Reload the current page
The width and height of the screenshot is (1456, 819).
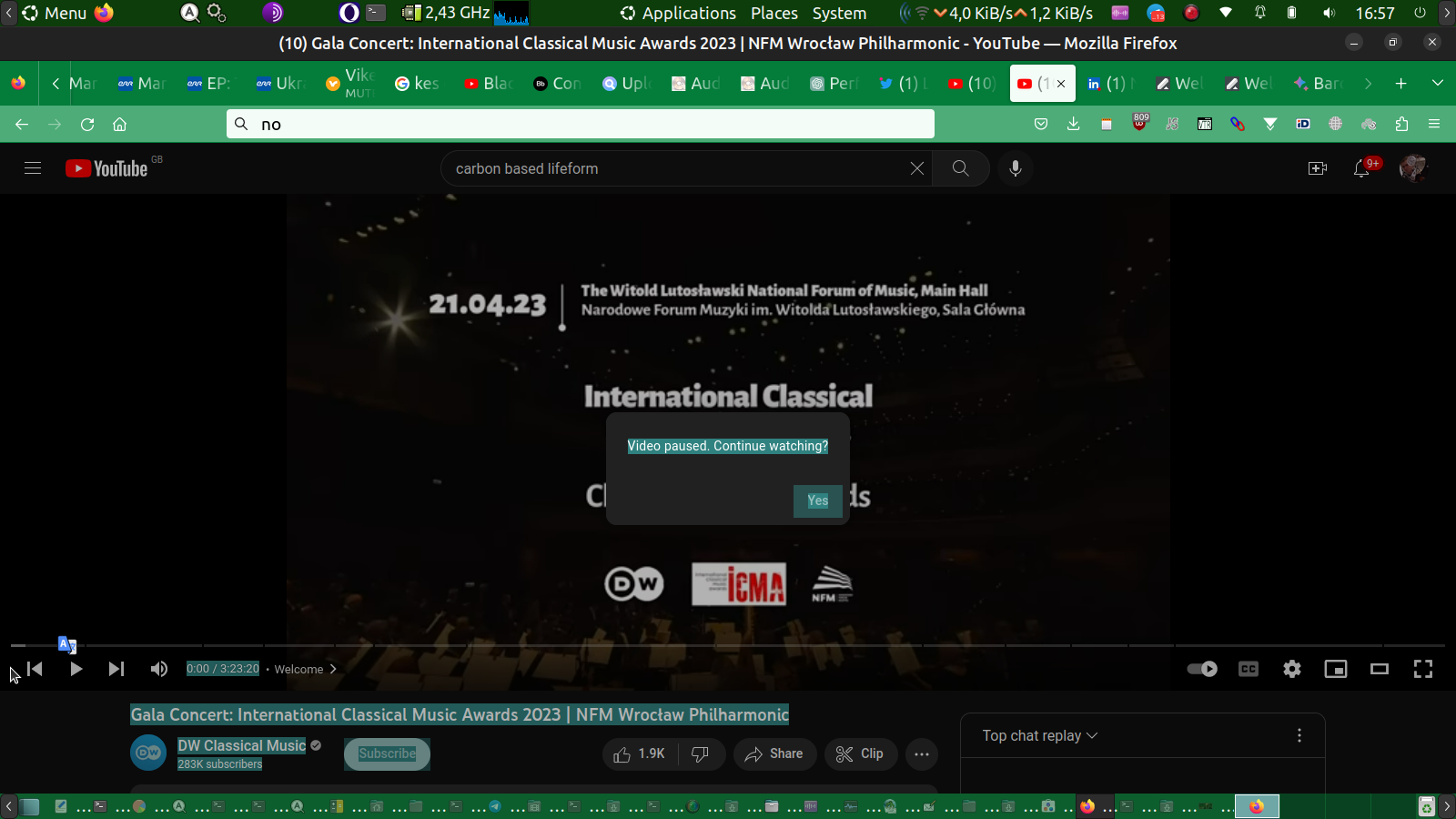[87, 124]
